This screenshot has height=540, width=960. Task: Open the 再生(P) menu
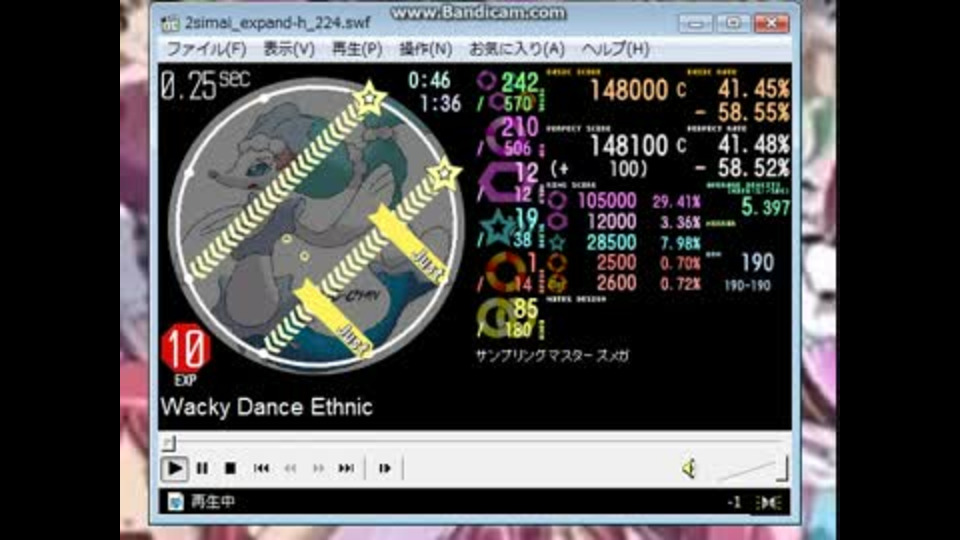coord(357,49)
